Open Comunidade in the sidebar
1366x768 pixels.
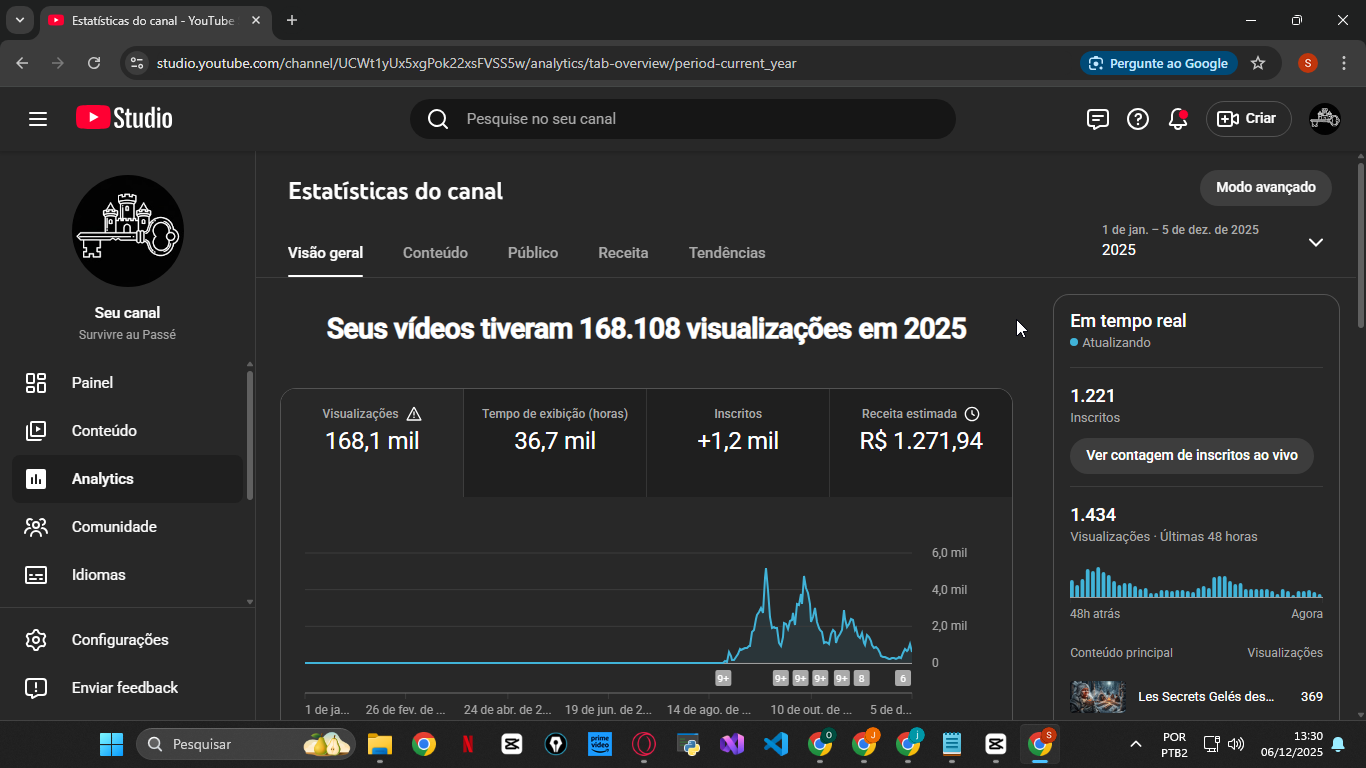tap(114, 527)
